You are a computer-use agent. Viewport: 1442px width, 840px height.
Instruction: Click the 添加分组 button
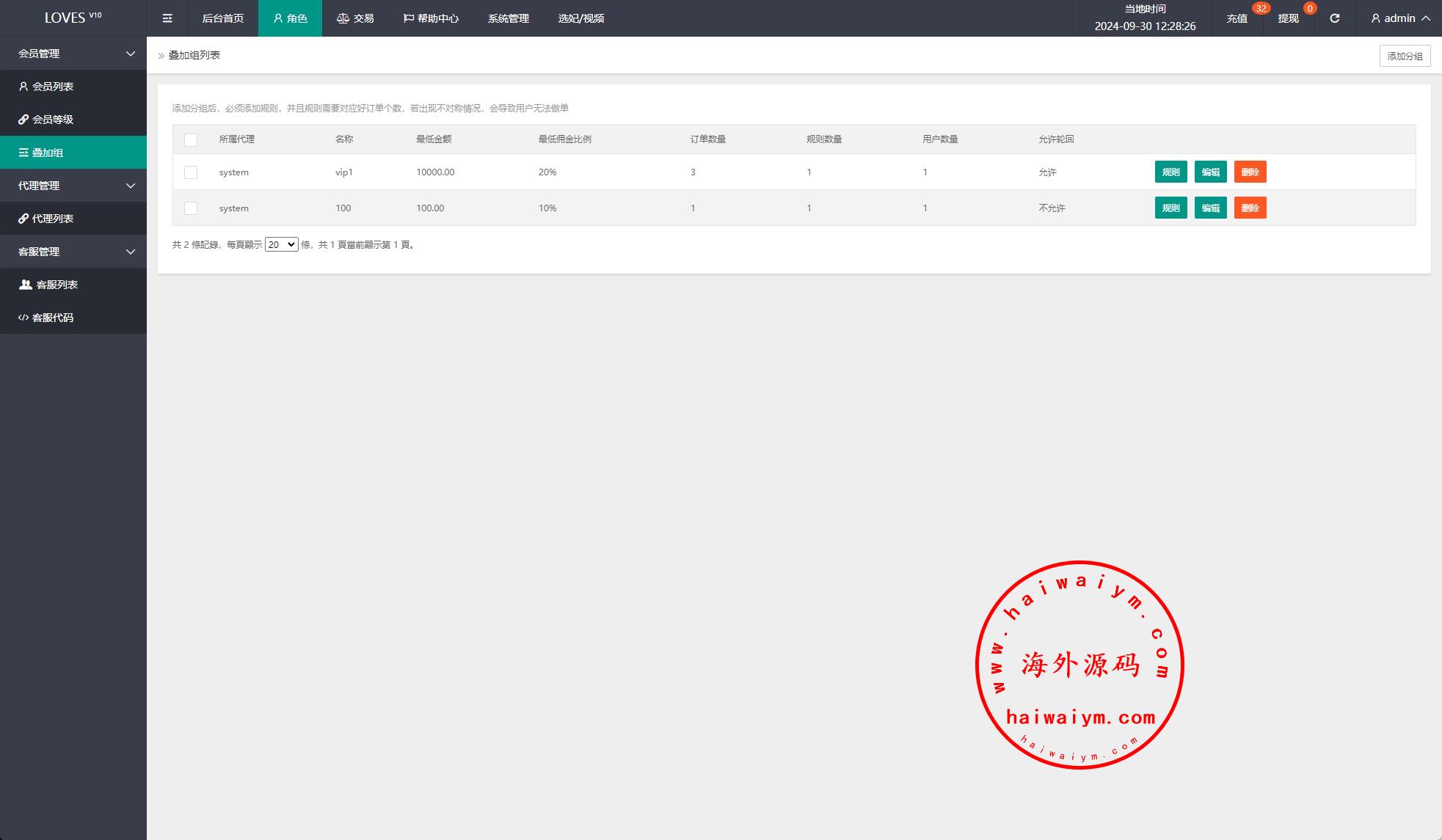point(1405,56)
